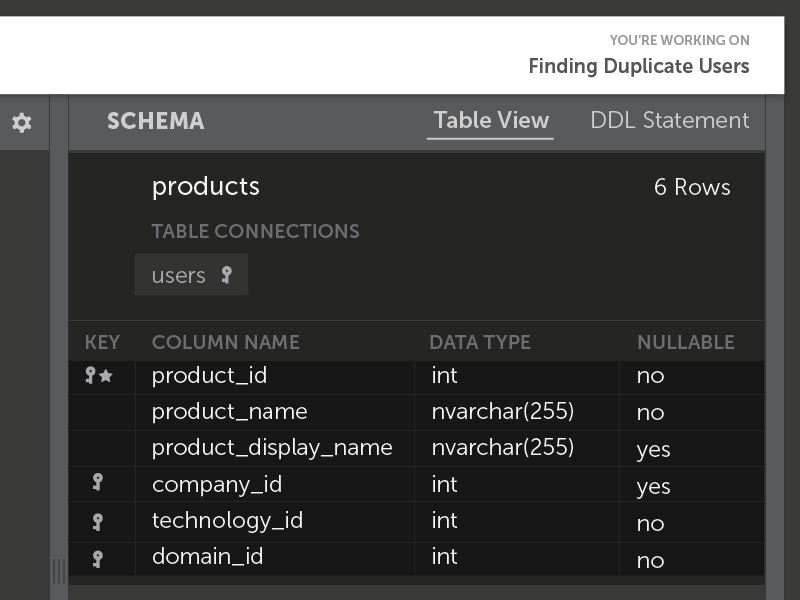
Task: Select the product_display_name column row
Action: pos(271,448)
